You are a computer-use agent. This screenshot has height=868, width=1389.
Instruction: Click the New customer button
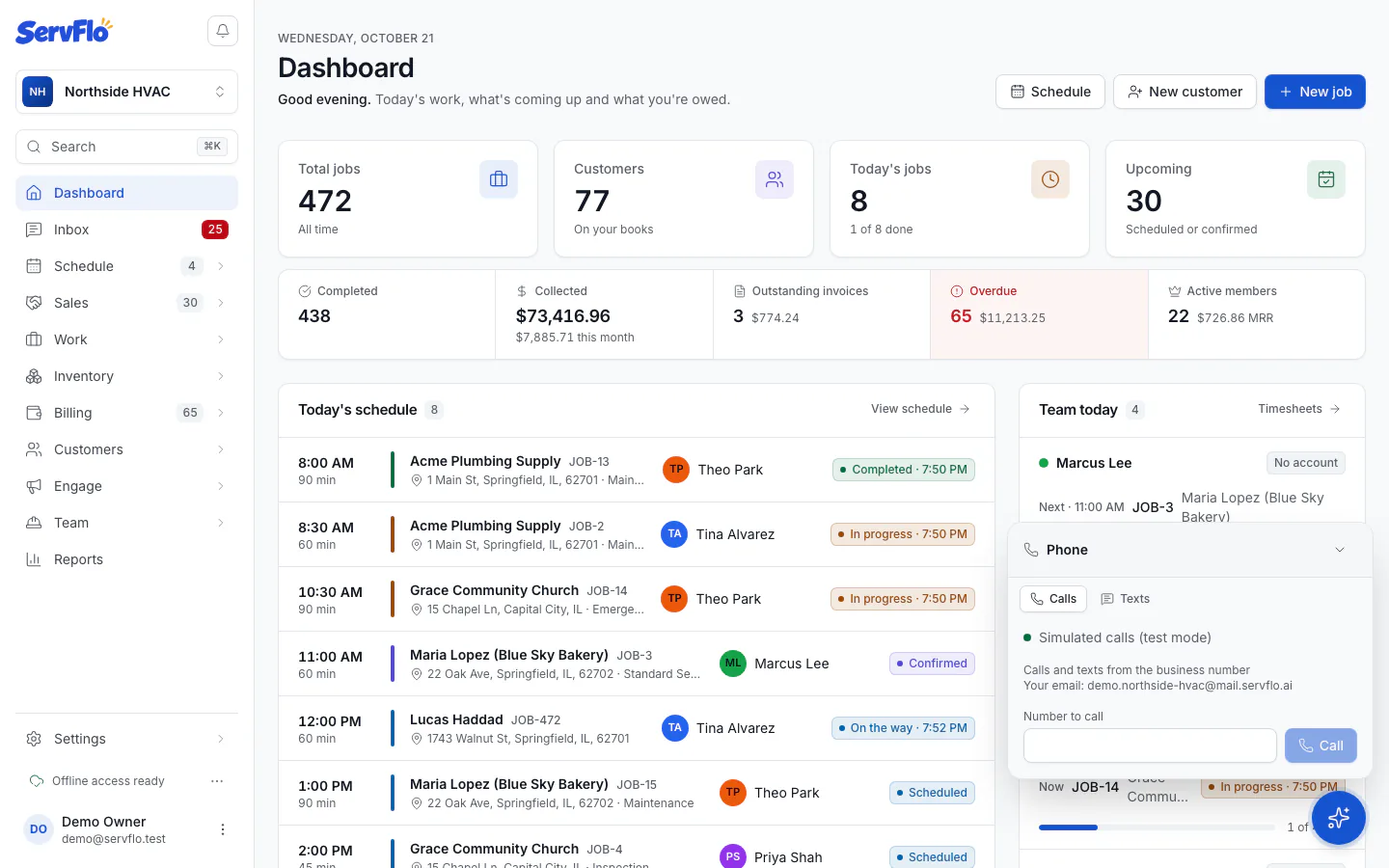(x=1185, y=92)
